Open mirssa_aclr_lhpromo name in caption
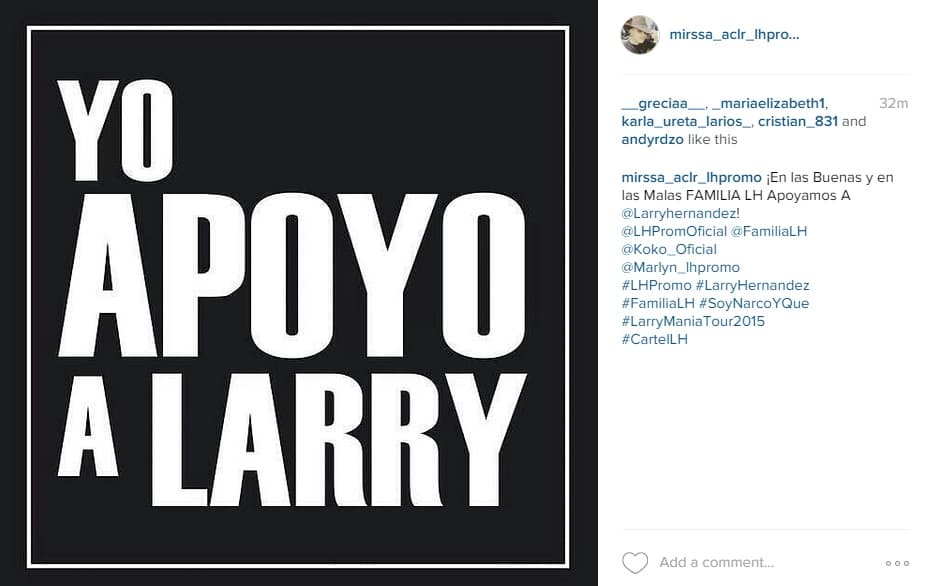This screenshot has height=586, width=925. (691, 178)
